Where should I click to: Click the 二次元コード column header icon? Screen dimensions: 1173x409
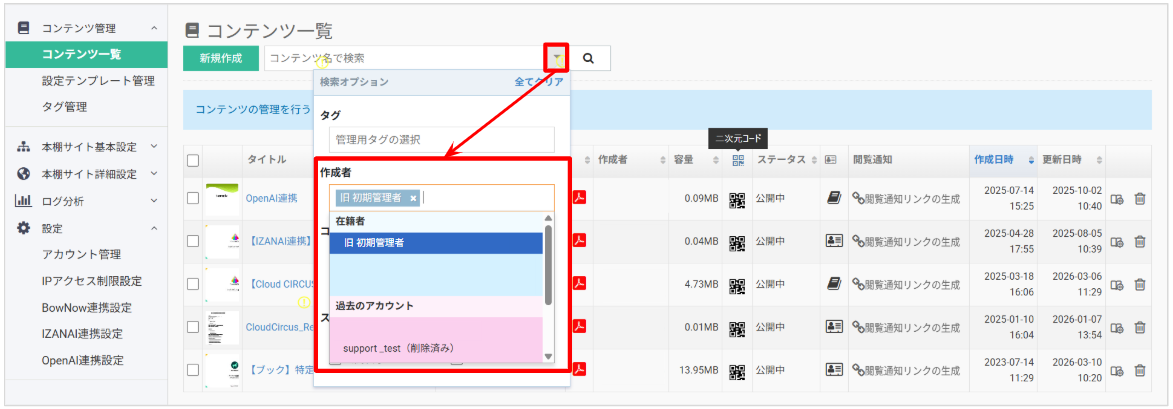tap(738, 159)
